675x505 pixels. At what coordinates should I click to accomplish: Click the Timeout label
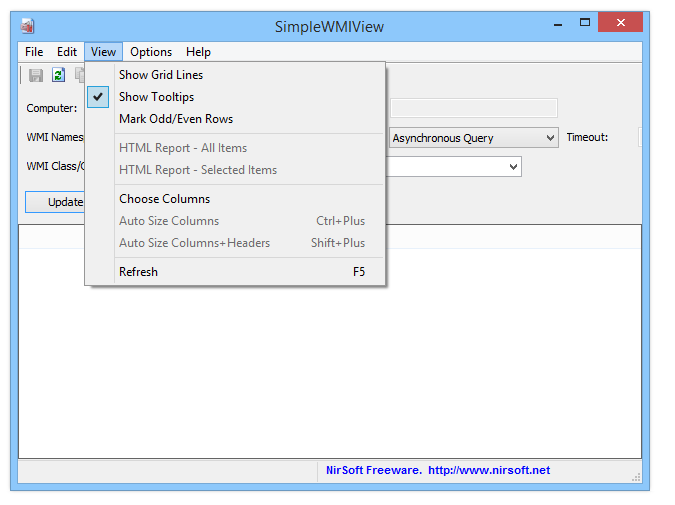587,137
